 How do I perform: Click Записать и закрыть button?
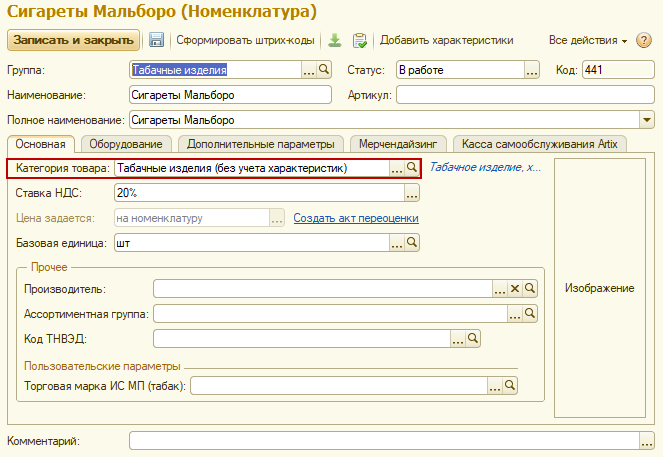pos(73,40)
